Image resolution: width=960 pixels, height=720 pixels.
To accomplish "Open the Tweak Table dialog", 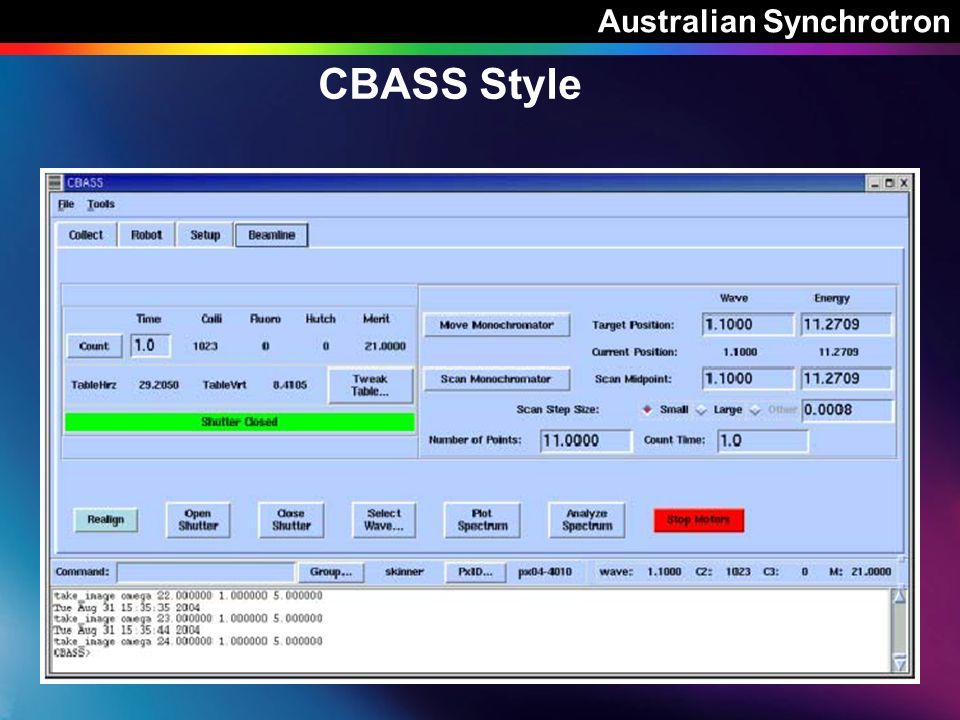I will pyautogui.click(x=370, y=385).
